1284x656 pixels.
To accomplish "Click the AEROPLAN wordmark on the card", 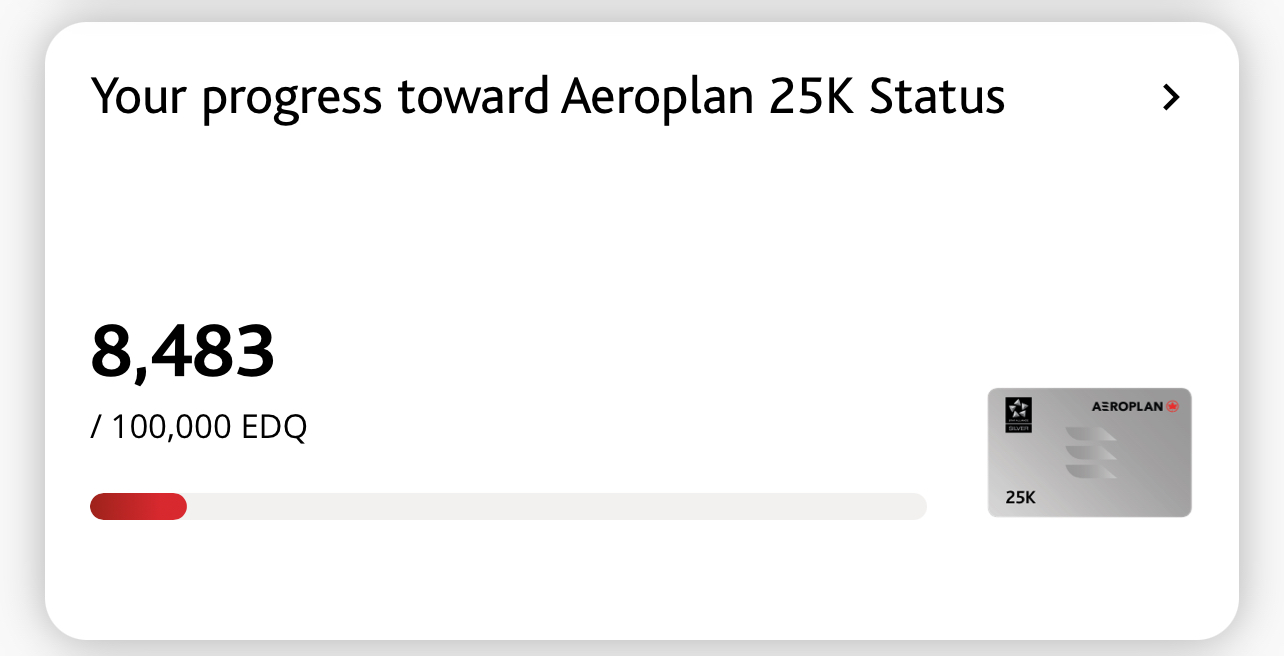I will click(x=1127, y=407).
